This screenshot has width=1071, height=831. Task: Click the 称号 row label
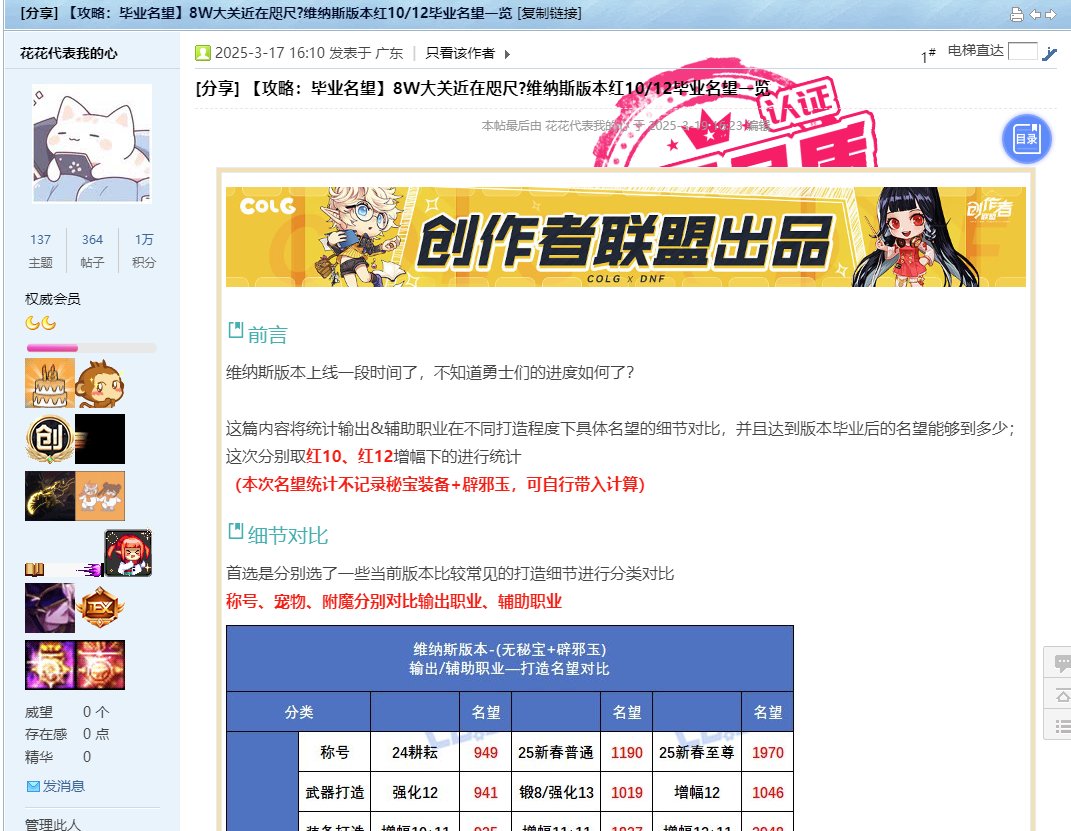click(335, 752)
